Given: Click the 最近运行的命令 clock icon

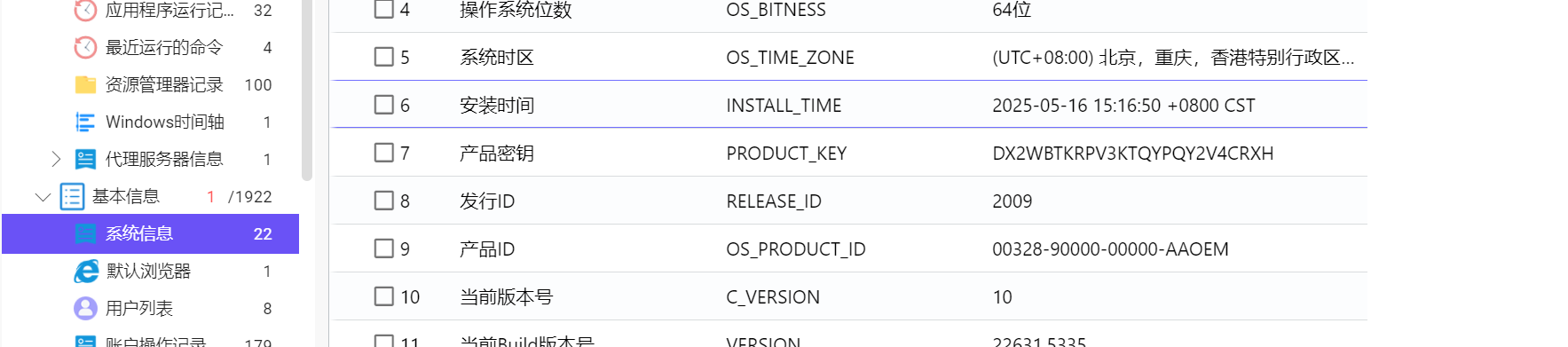Looking at the screenshot, I should click(85, 47).
